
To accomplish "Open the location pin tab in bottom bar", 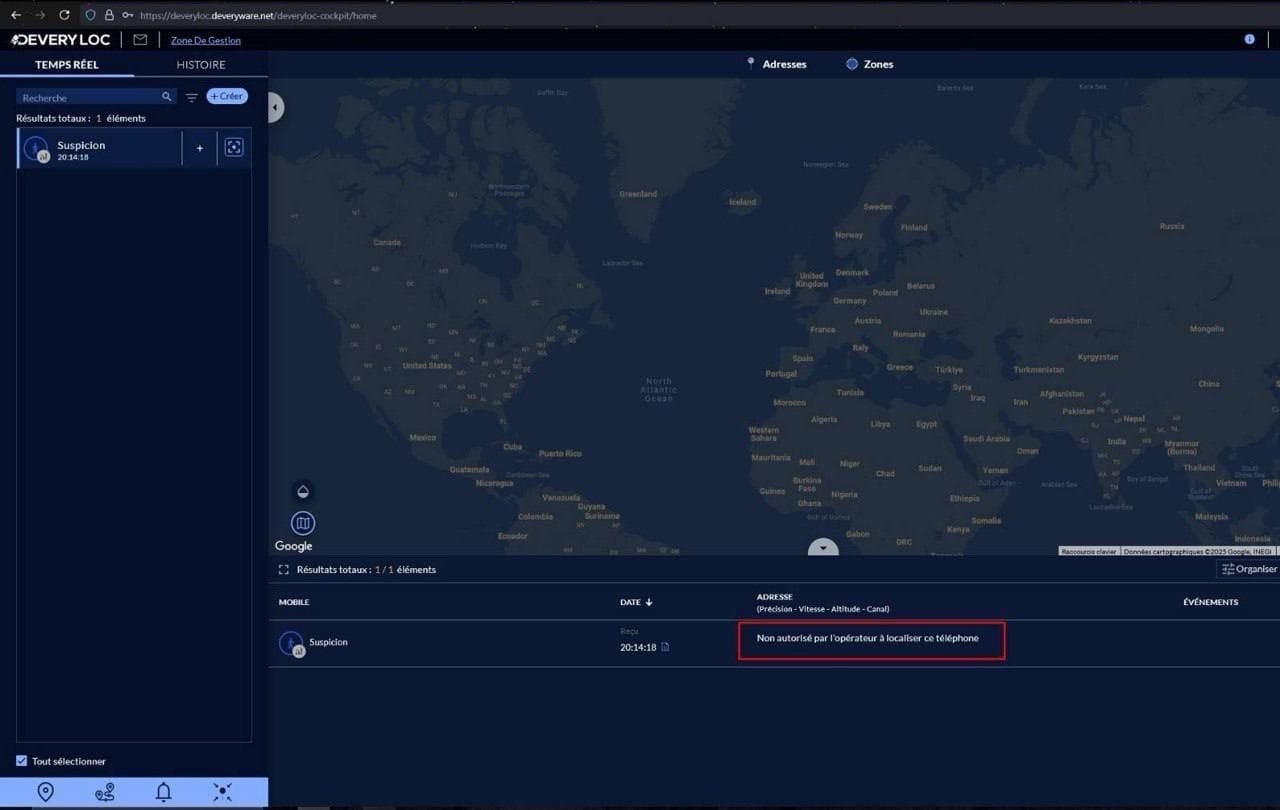I will (45, 792).
